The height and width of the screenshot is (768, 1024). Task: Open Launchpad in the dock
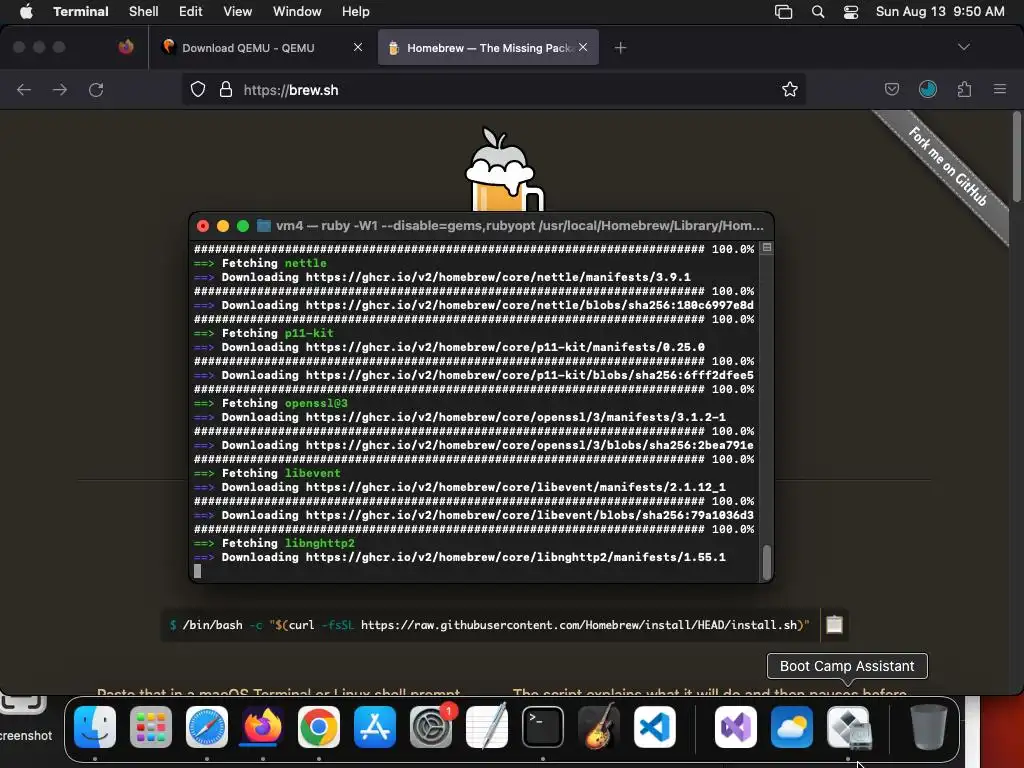[x=151, y=727]
